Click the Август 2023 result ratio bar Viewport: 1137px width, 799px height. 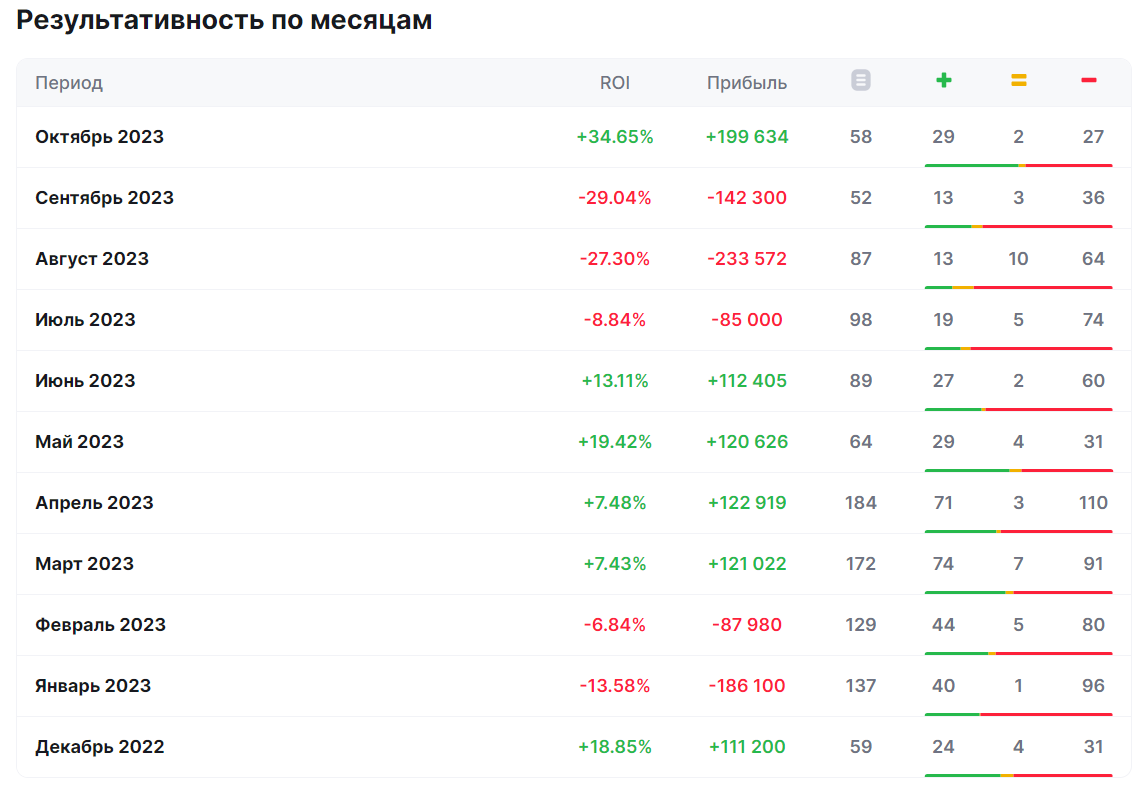(x=1018, y=287)
